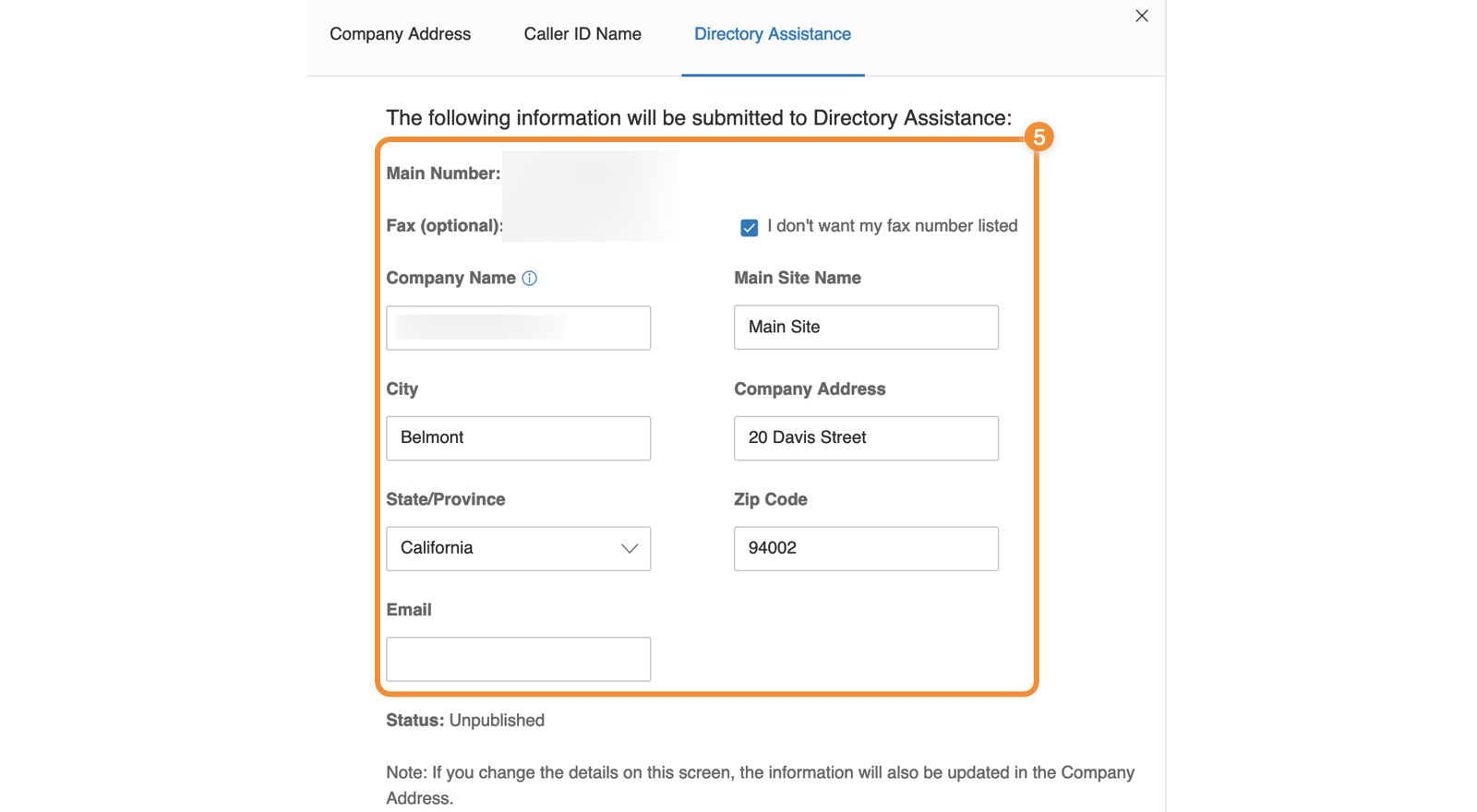
Task: Edit the Company Address field 20 Davis Street
Action: (866, 438)
